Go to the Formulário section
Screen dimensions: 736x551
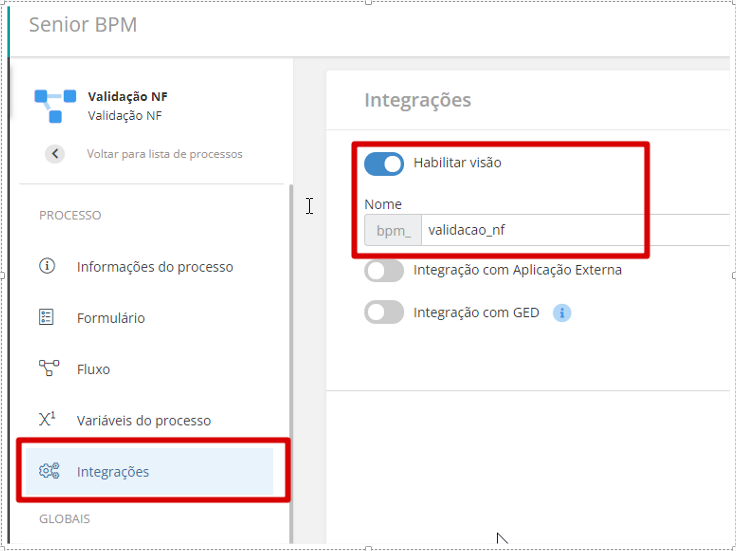pyautogui.click(x=111, y=318)
